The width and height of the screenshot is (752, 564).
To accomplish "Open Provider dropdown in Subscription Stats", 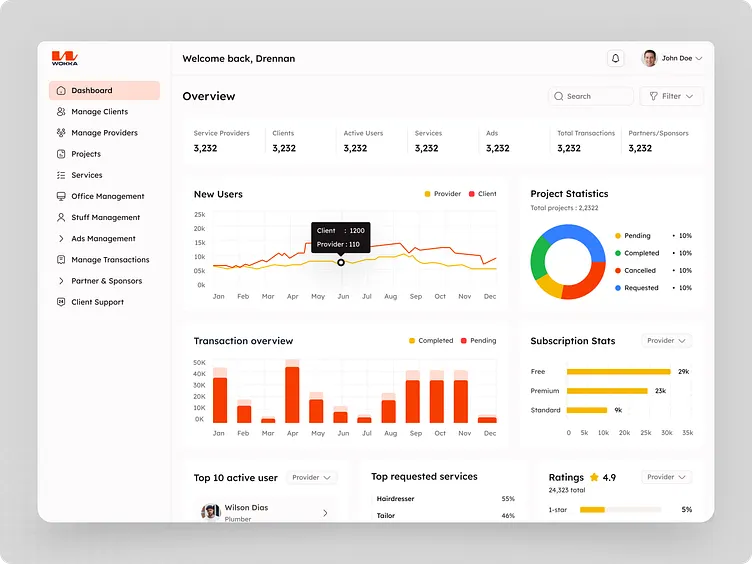I will (x=666, y=341).
